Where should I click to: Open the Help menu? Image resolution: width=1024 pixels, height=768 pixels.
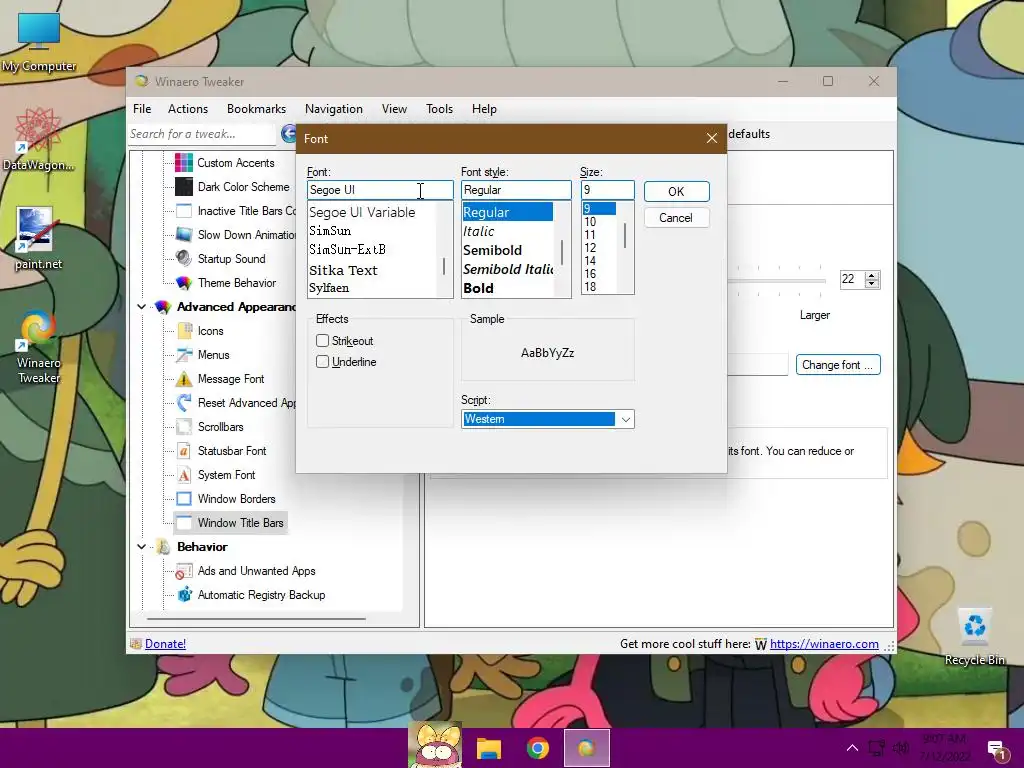click(x=484, y=109)
